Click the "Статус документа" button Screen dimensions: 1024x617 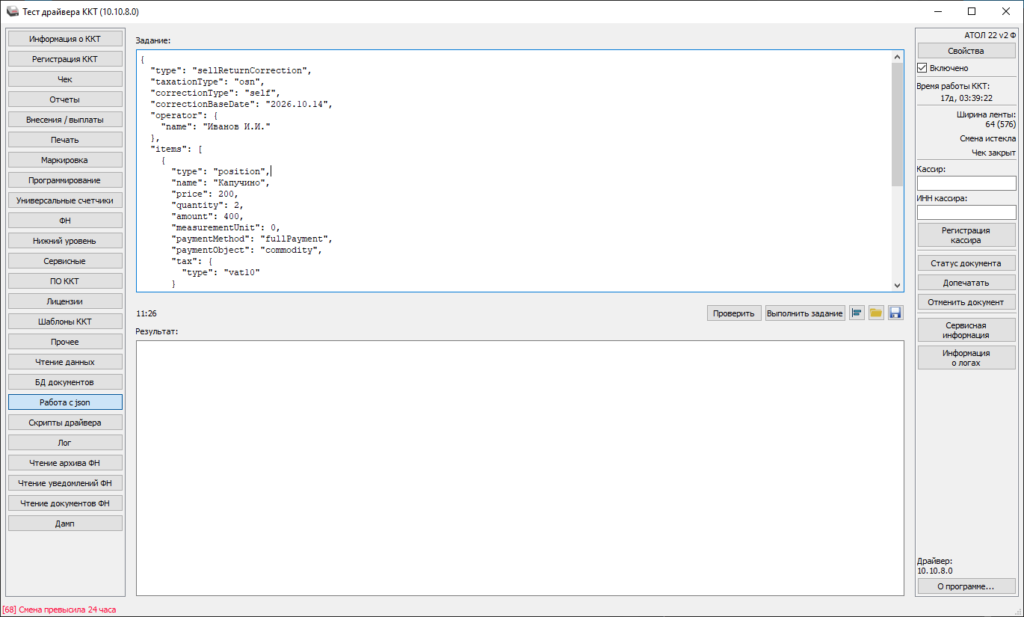(x=966, y=263)
